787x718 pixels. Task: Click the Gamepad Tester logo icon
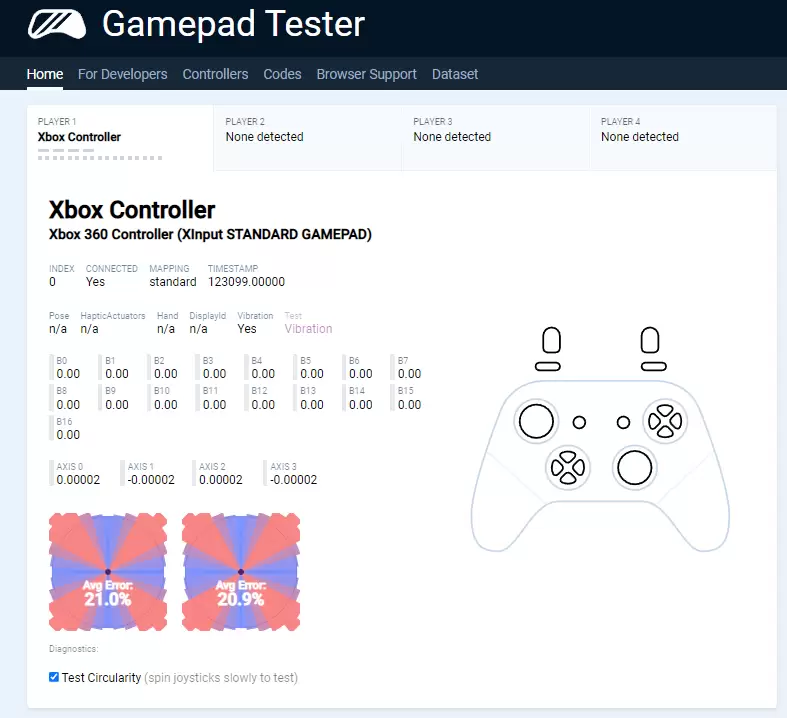57,25
